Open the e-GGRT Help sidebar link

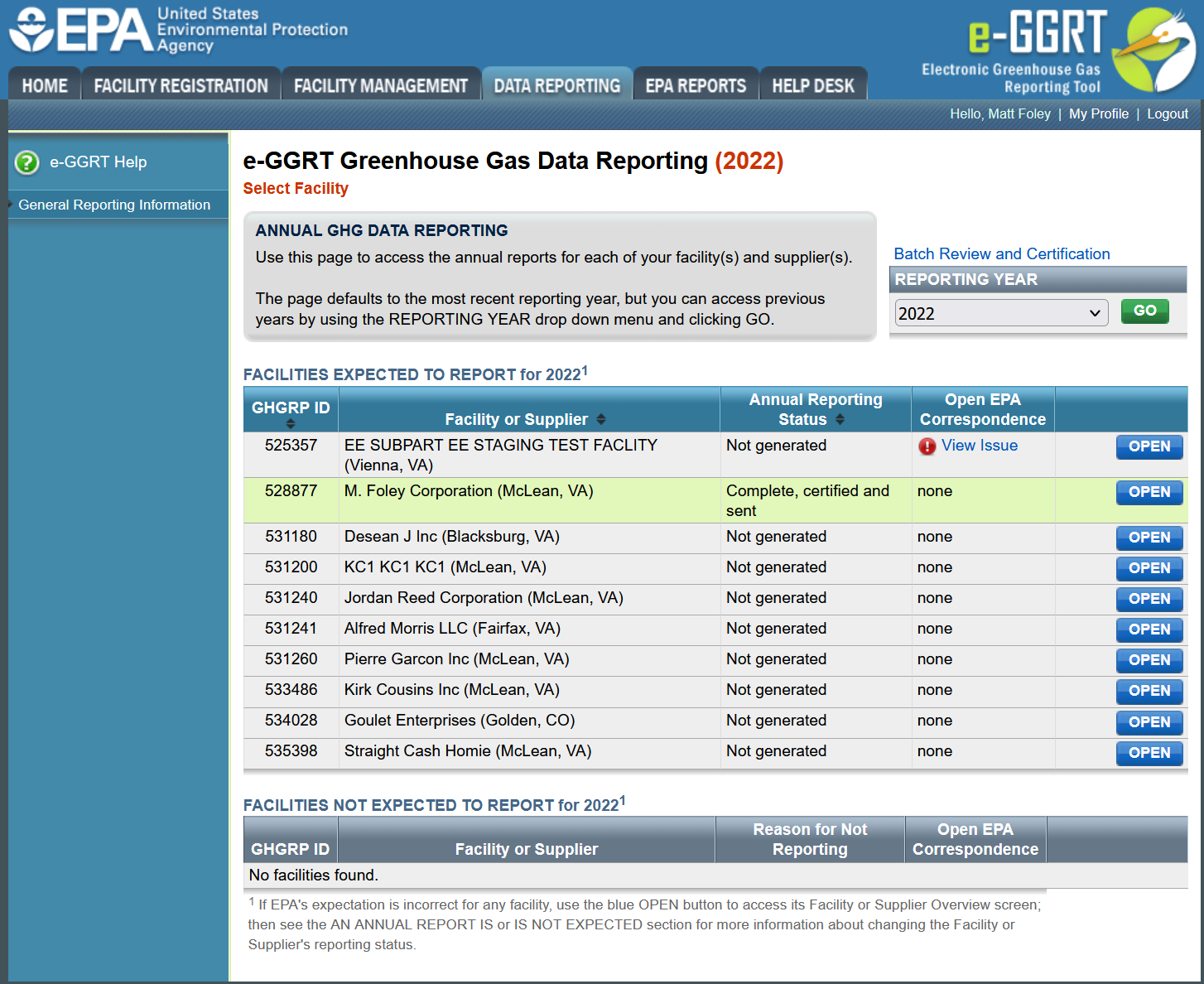pyautogui.click(x=98, y=162)
